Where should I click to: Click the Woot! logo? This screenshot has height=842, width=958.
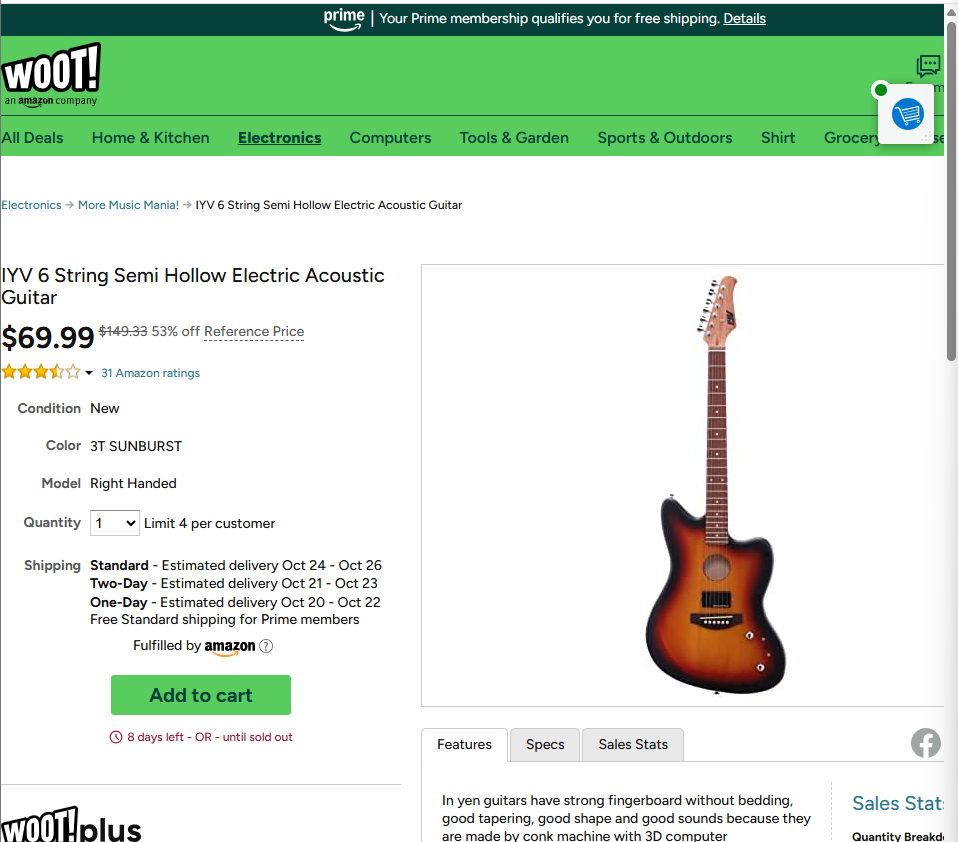(x=51, y=75)
